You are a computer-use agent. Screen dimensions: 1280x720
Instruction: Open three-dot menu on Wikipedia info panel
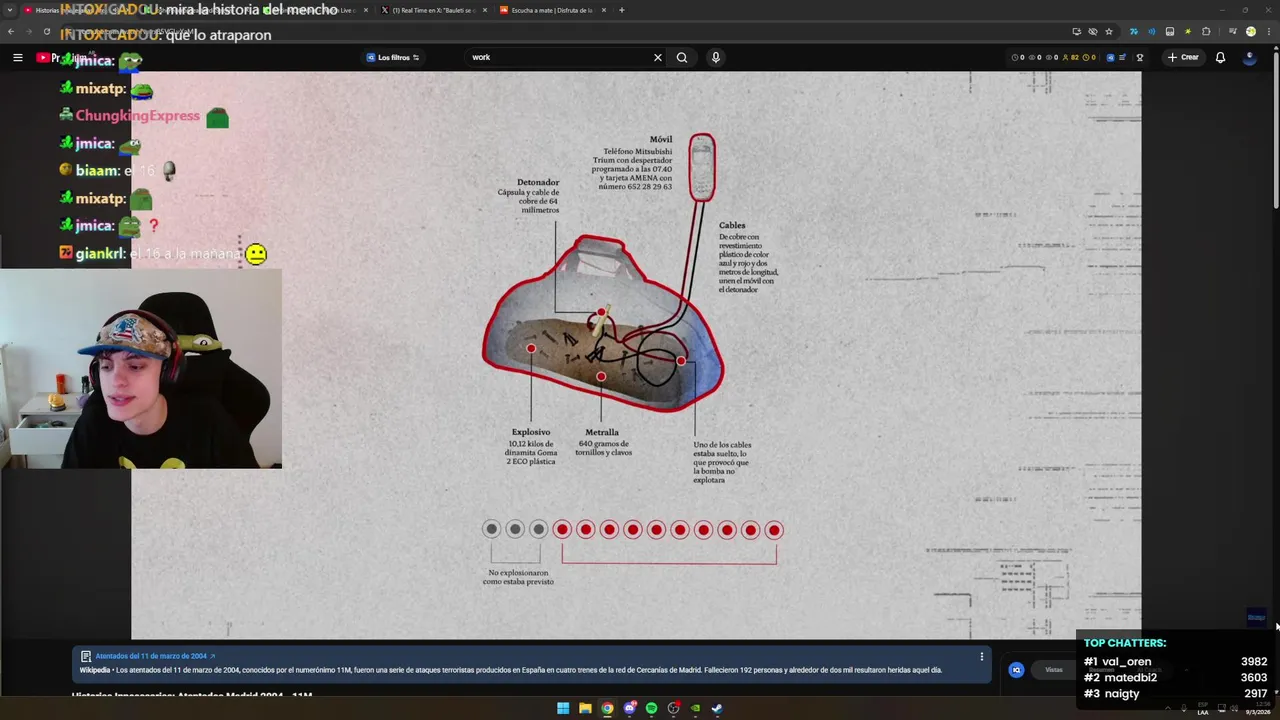(982, 657)
